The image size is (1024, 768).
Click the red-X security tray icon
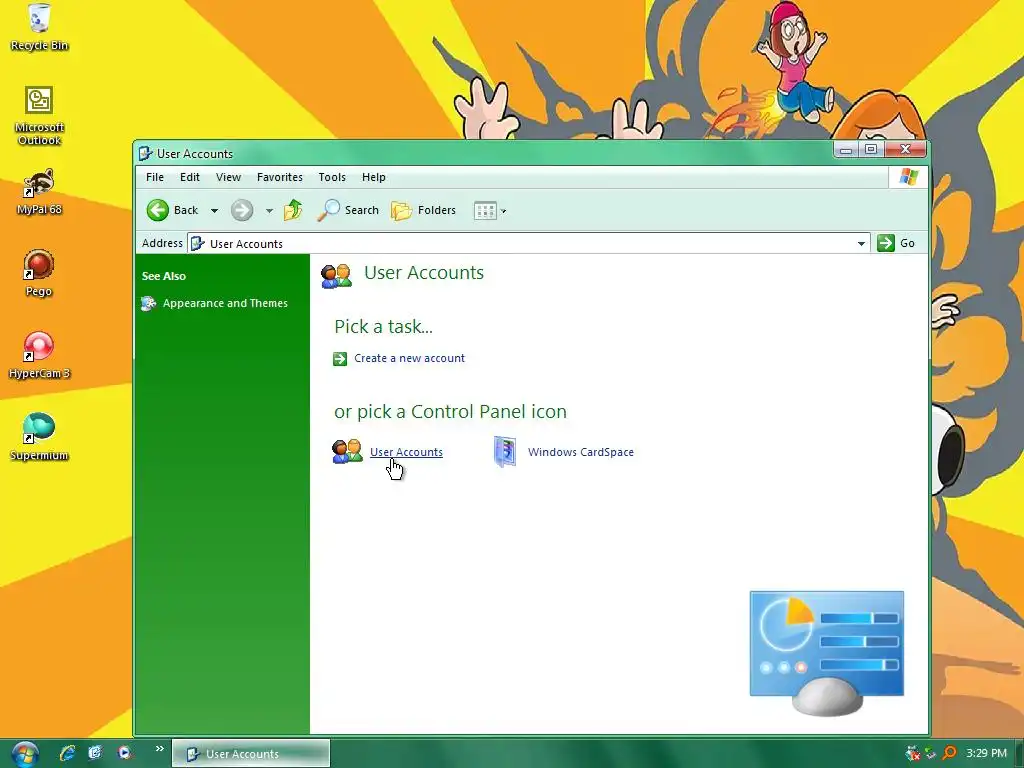point(913,754)
